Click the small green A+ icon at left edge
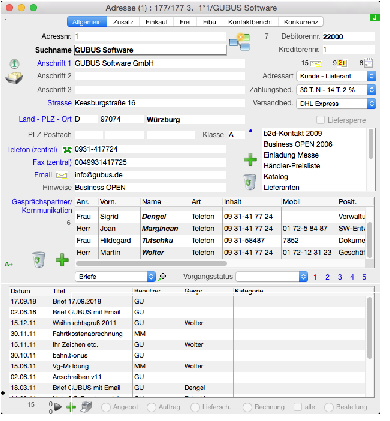390x421 pixels. pos(9,264)
